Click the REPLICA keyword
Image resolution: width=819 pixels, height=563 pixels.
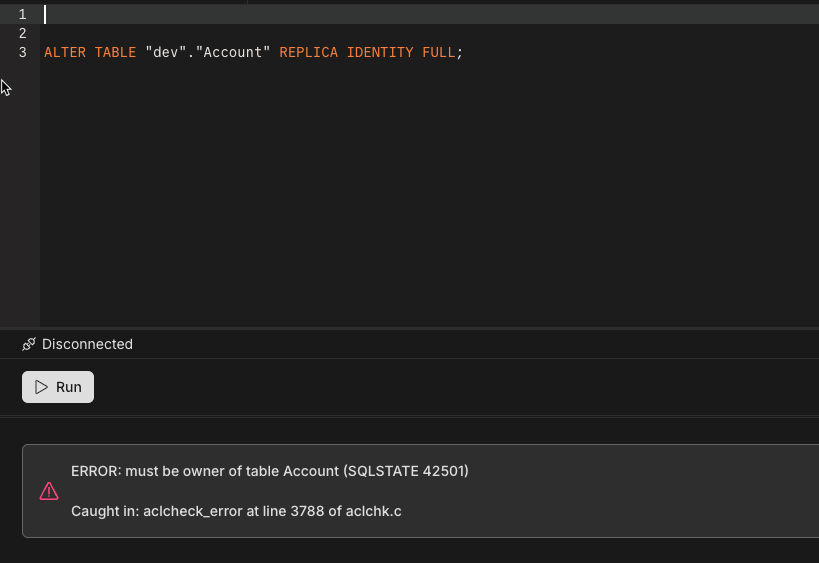[x=308, y=52]
